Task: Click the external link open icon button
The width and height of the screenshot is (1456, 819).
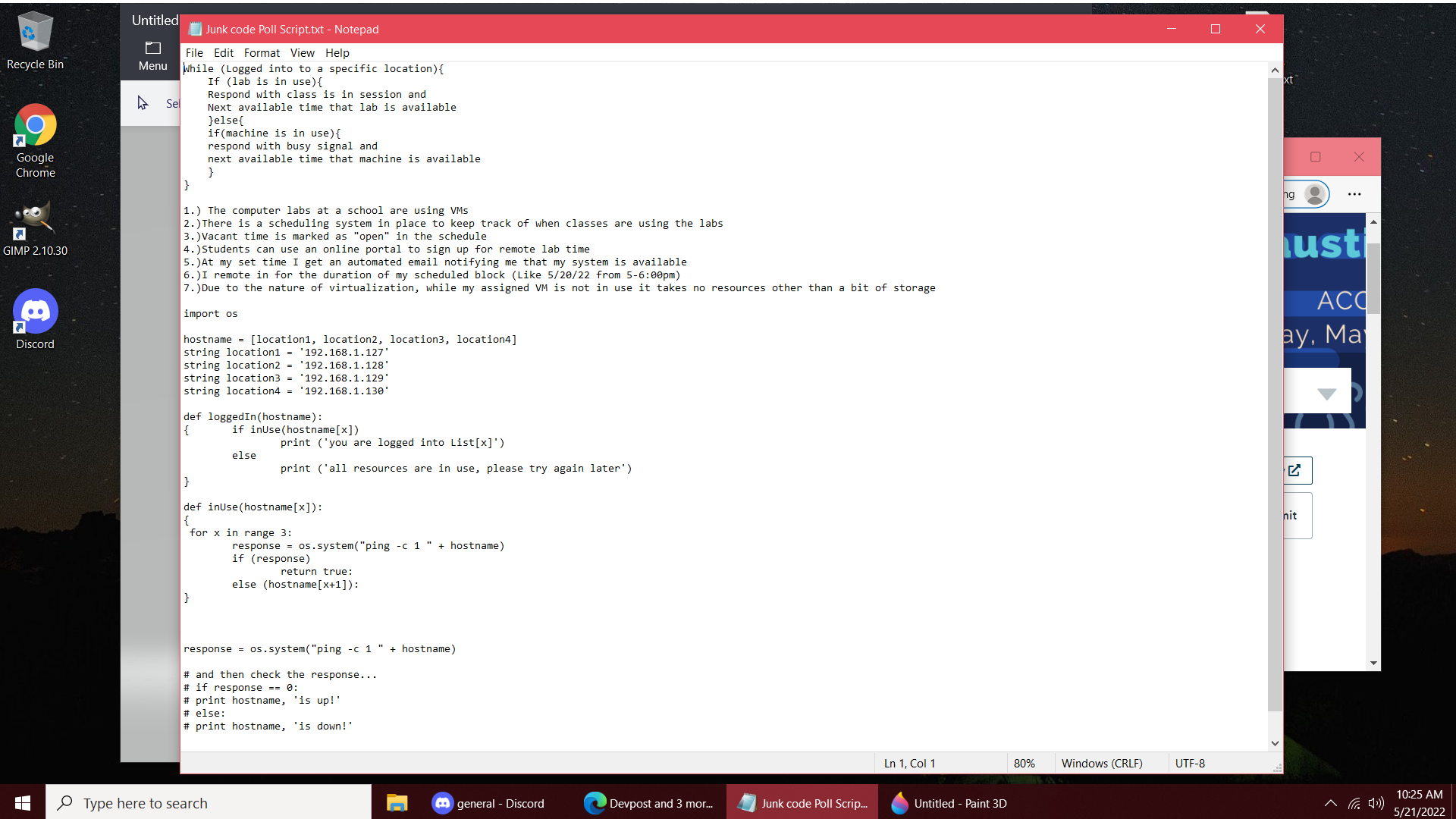Action: click(1294, 470)
